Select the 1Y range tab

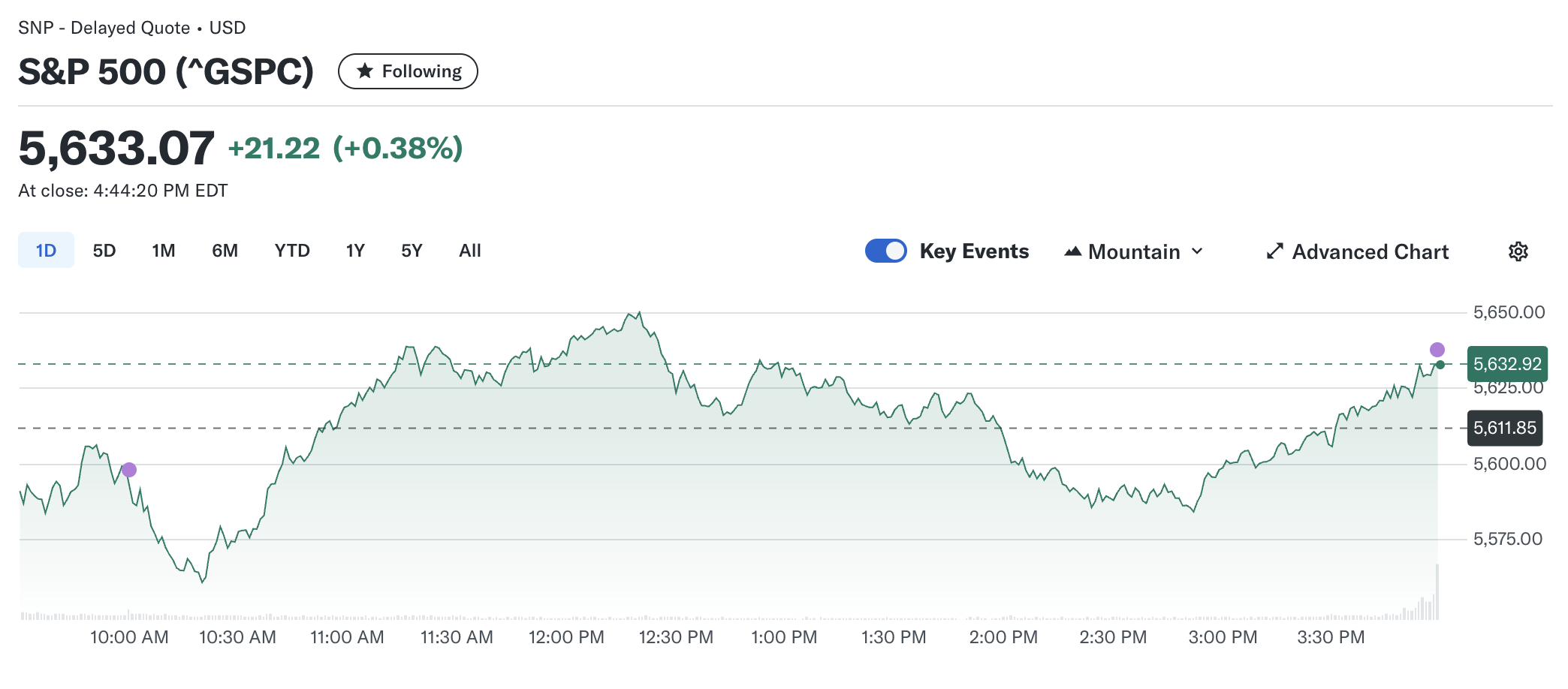[355, 250]
